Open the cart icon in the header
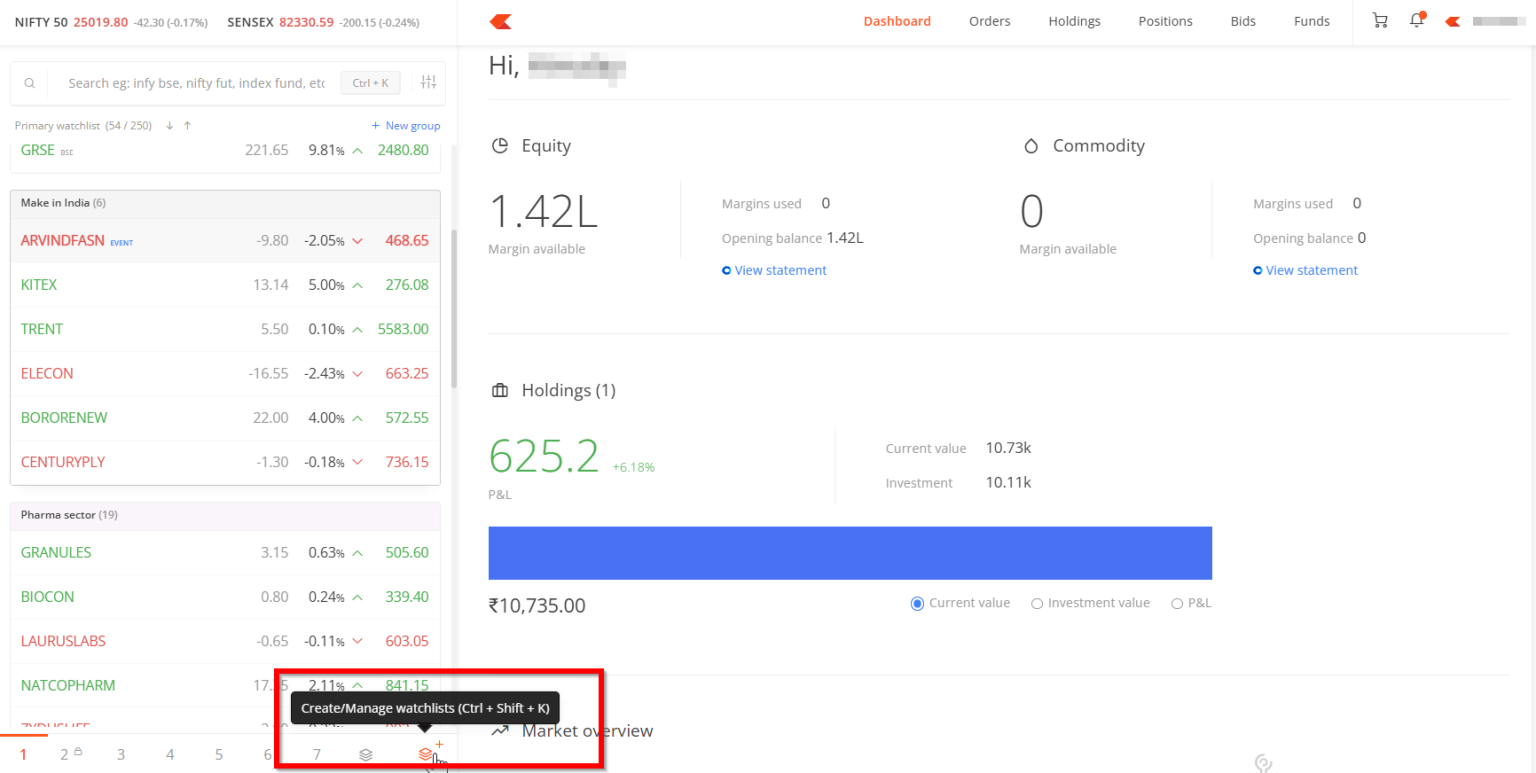The image size is (1536, 773). pos(1379,20)
